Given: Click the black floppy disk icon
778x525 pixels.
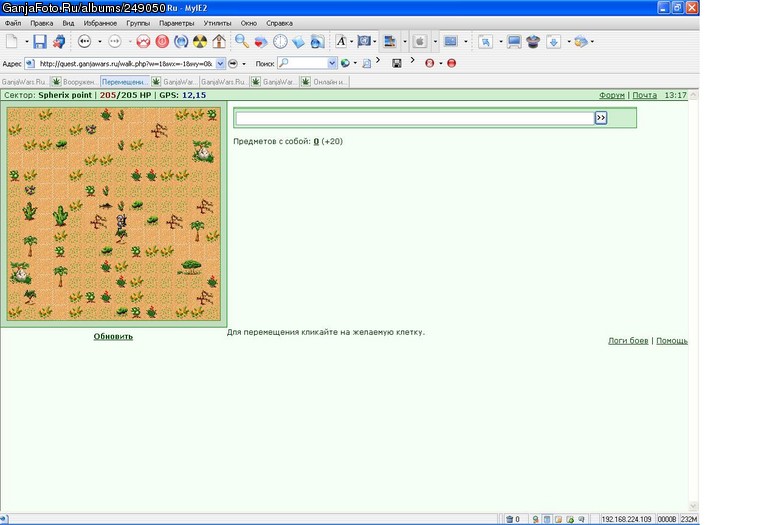Looking at the screenshot, I should tap(396, 63).
